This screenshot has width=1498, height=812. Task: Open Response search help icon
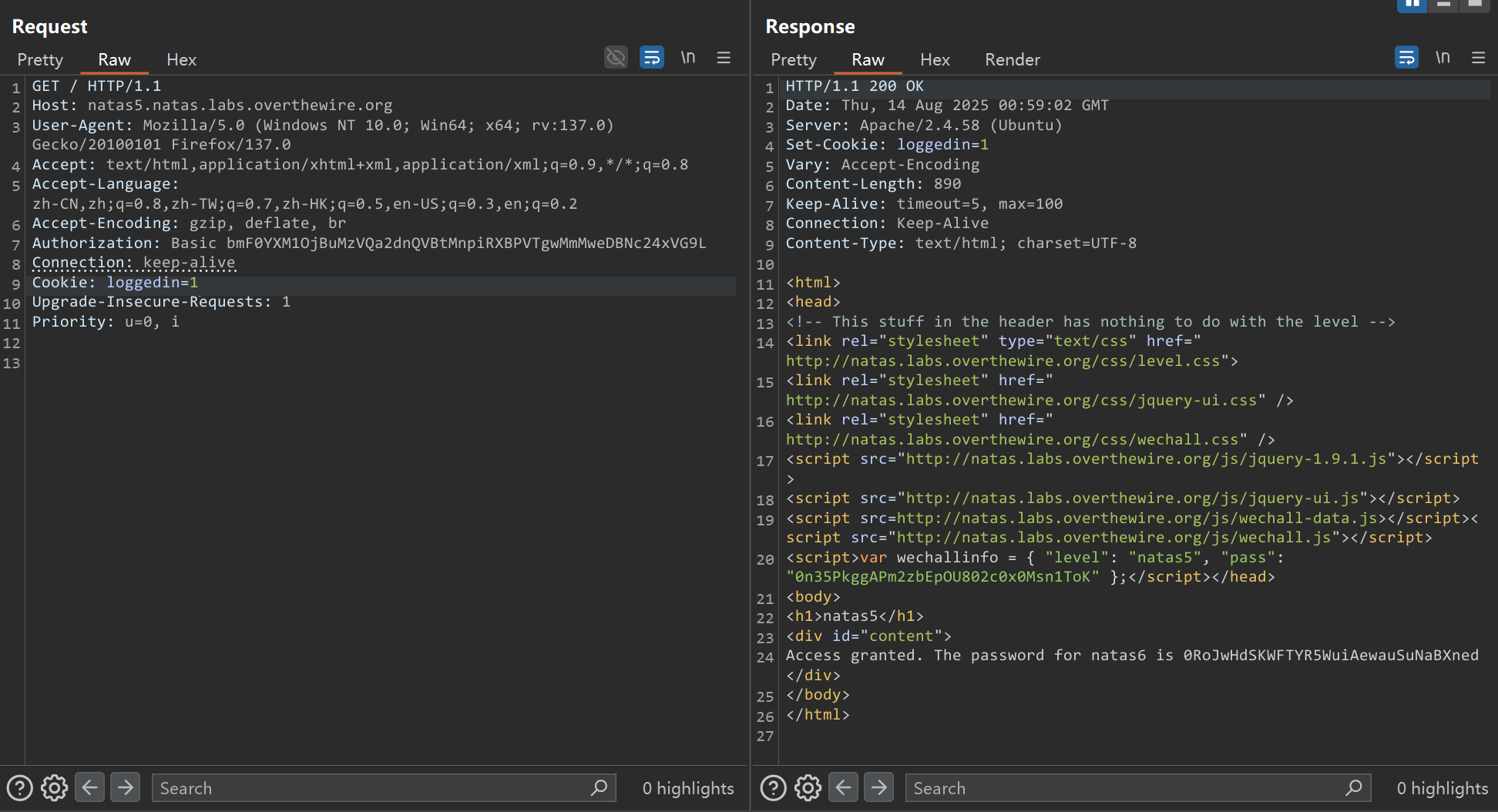pos(773,788)
